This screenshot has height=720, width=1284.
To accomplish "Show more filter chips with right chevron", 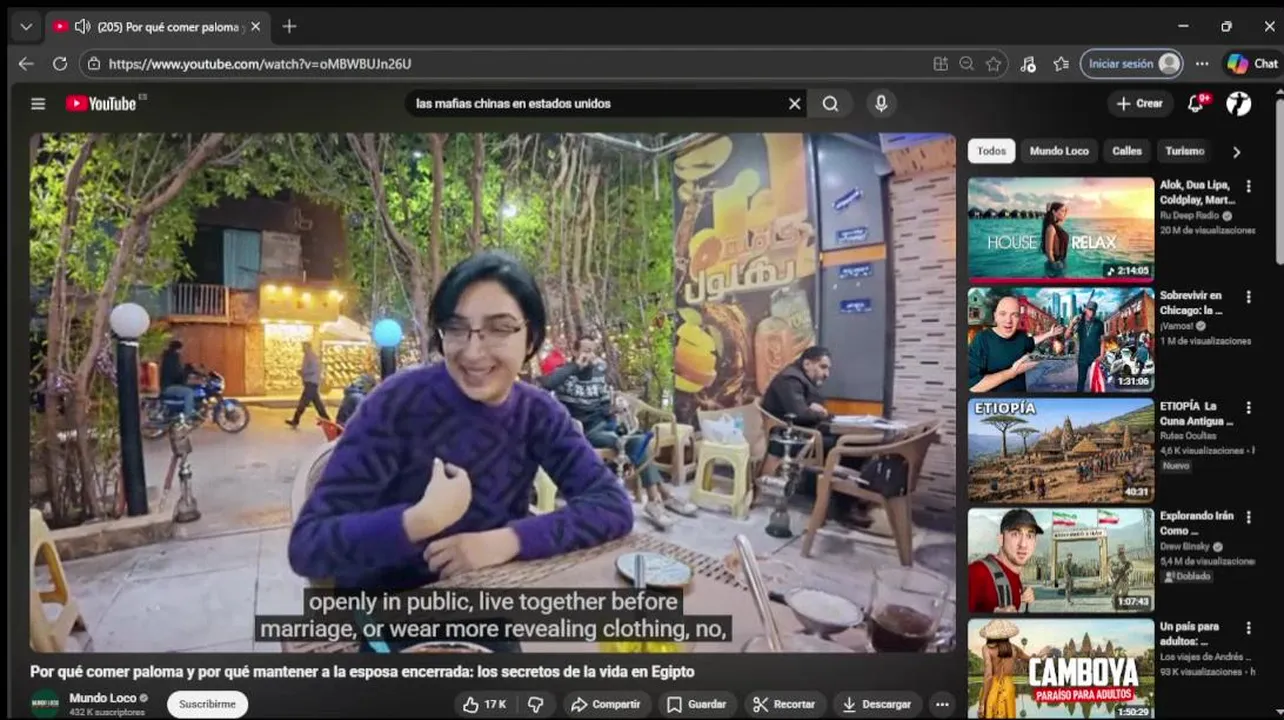I will click(1237, 152).
